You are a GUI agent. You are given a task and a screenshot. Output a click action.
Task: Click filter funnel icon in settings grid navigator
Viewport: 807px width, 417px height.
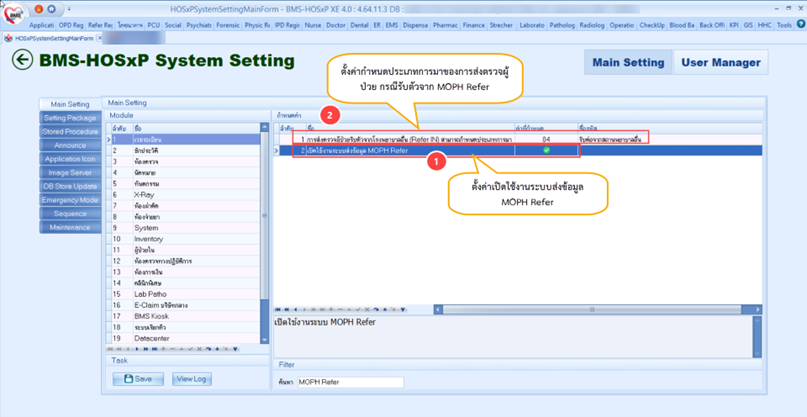click(x=403, y=309)
